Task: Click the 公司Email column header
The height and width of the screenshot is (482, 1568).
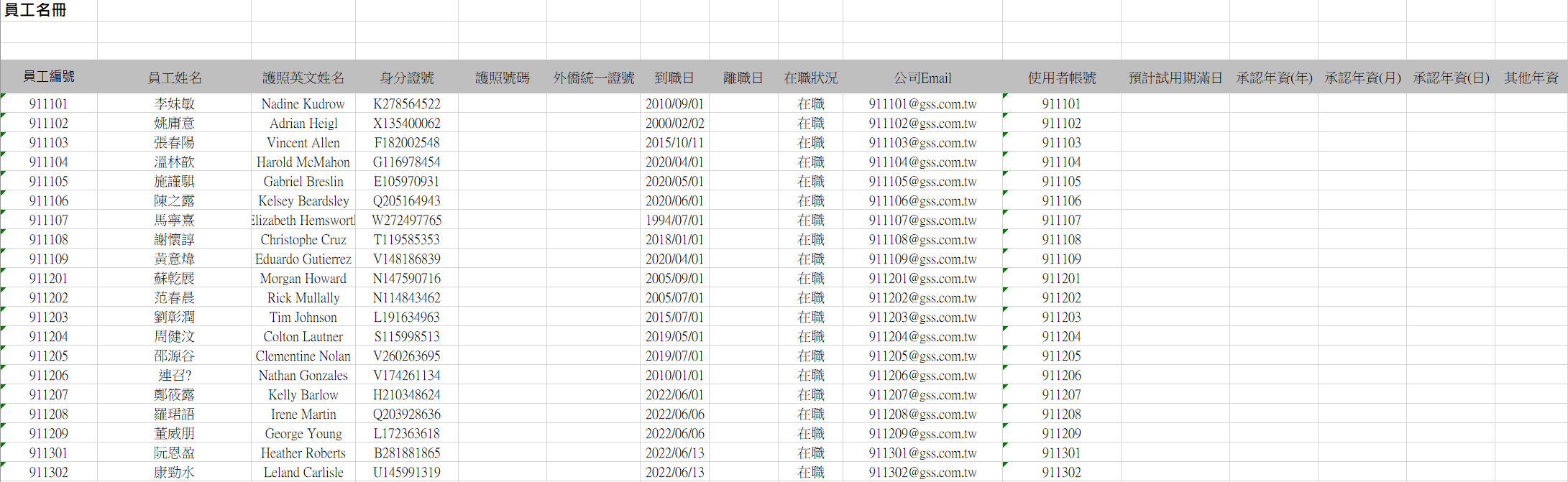Action: pos(922,78)
